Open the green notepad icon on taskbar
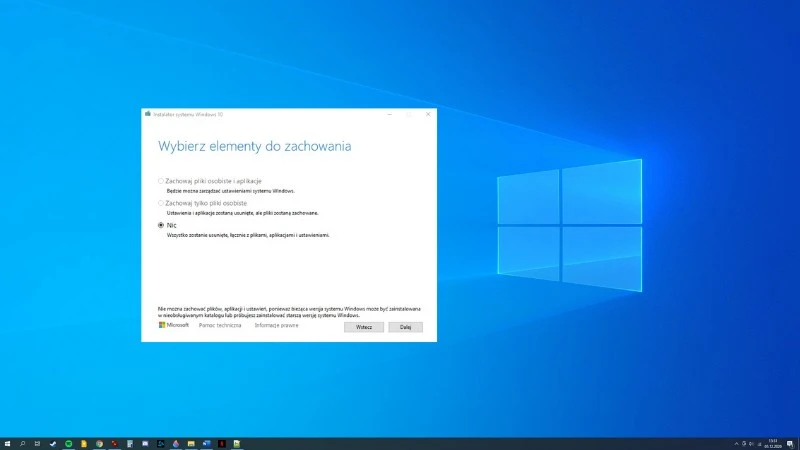Screen dimensions: 800x450 [237, 444]
